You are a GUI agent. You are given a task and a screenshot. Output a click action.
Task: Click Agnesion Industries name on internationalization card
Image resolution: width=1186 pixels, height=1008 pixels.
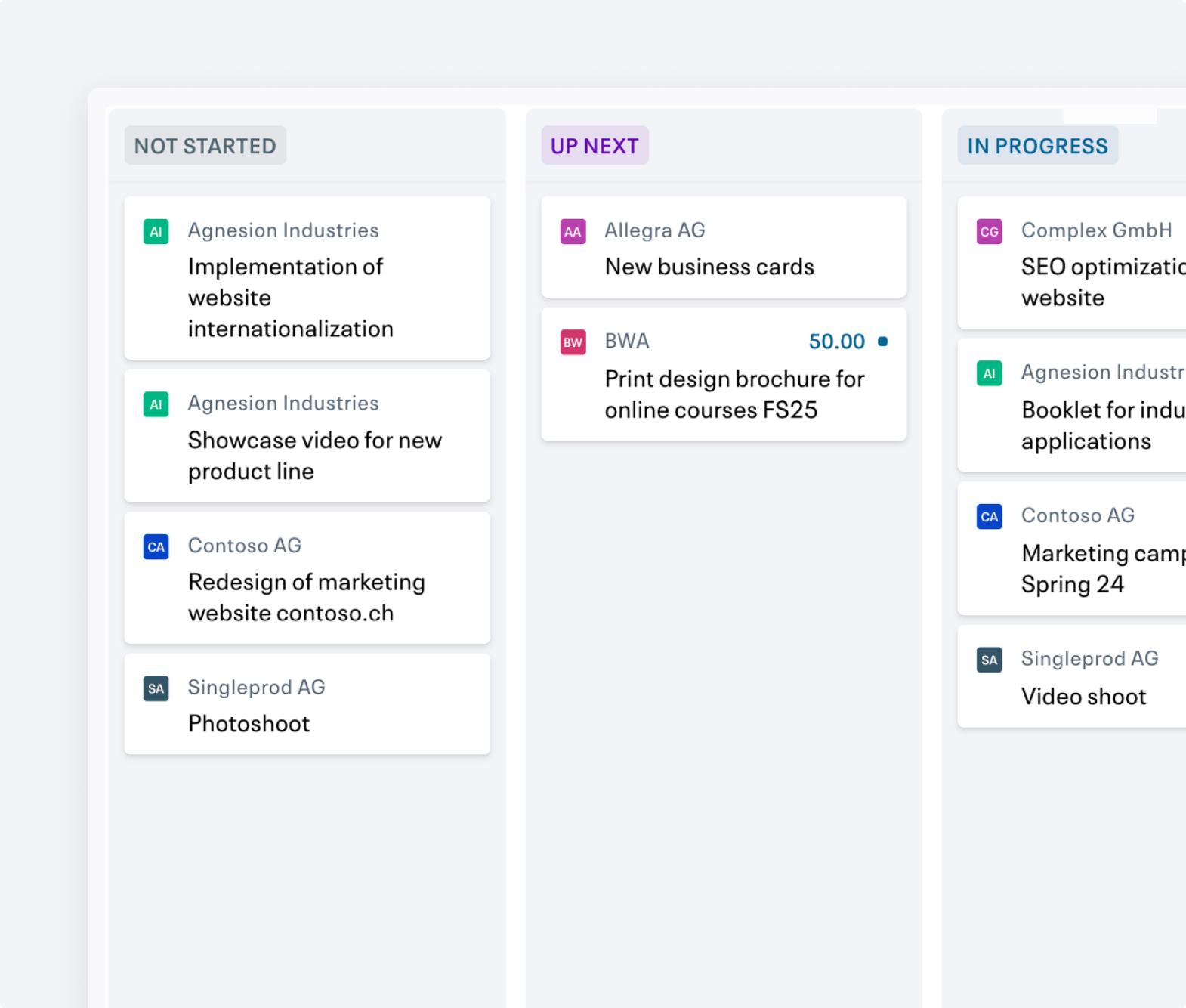click(x=283, y=230)
